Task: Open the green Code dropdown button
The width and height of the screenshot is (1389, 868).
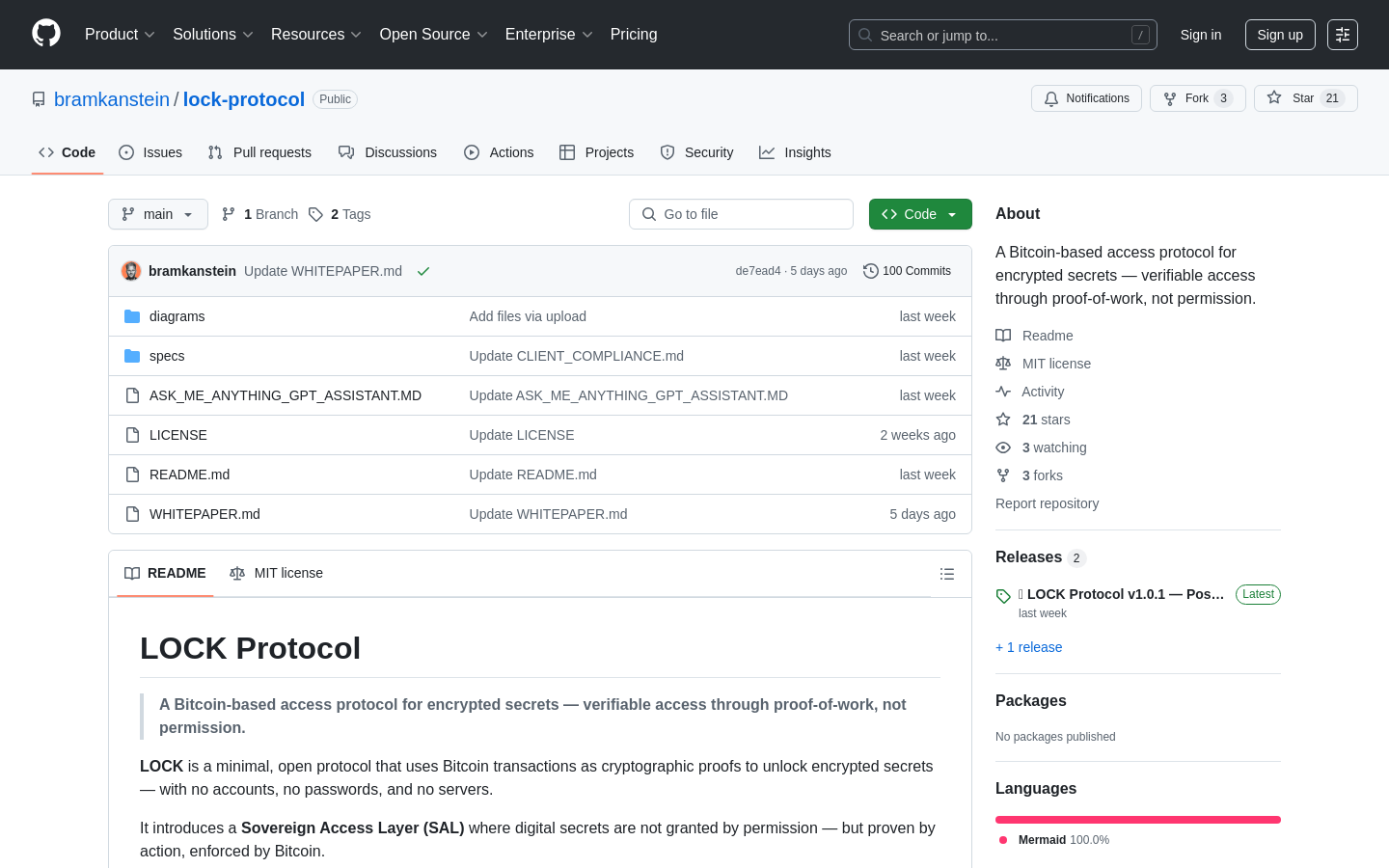Action: tap(920, 214)
